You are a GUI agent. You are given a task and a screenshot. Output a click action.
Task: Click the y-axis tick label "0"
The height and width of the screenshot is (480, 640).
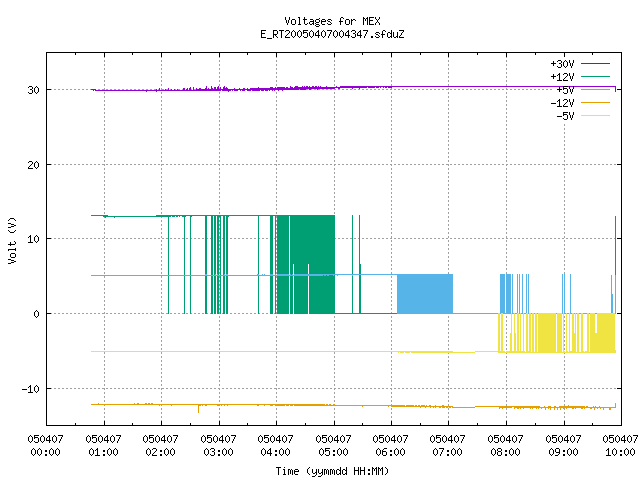click(x=36, y=314)
